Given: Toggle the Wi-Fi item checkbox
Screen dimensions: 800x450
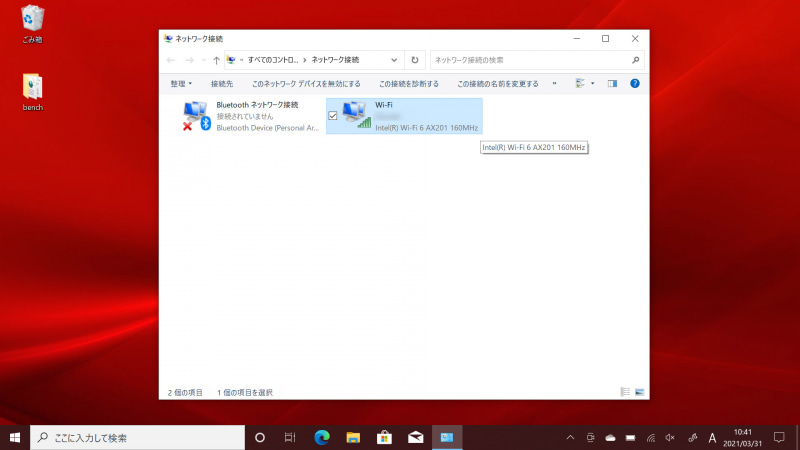Looking at the screenshot, I should (x=333, y=116).
